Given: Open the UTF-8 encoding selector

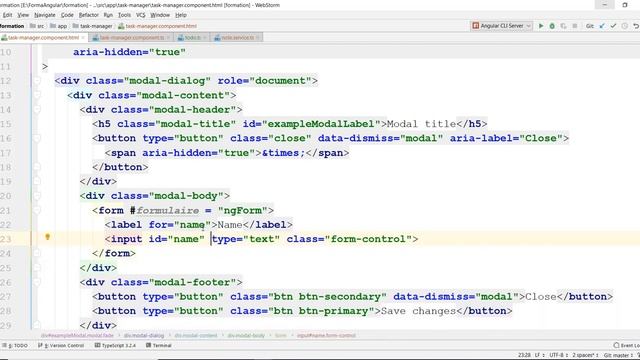Looking at the screenshot, I should (558, 355).
